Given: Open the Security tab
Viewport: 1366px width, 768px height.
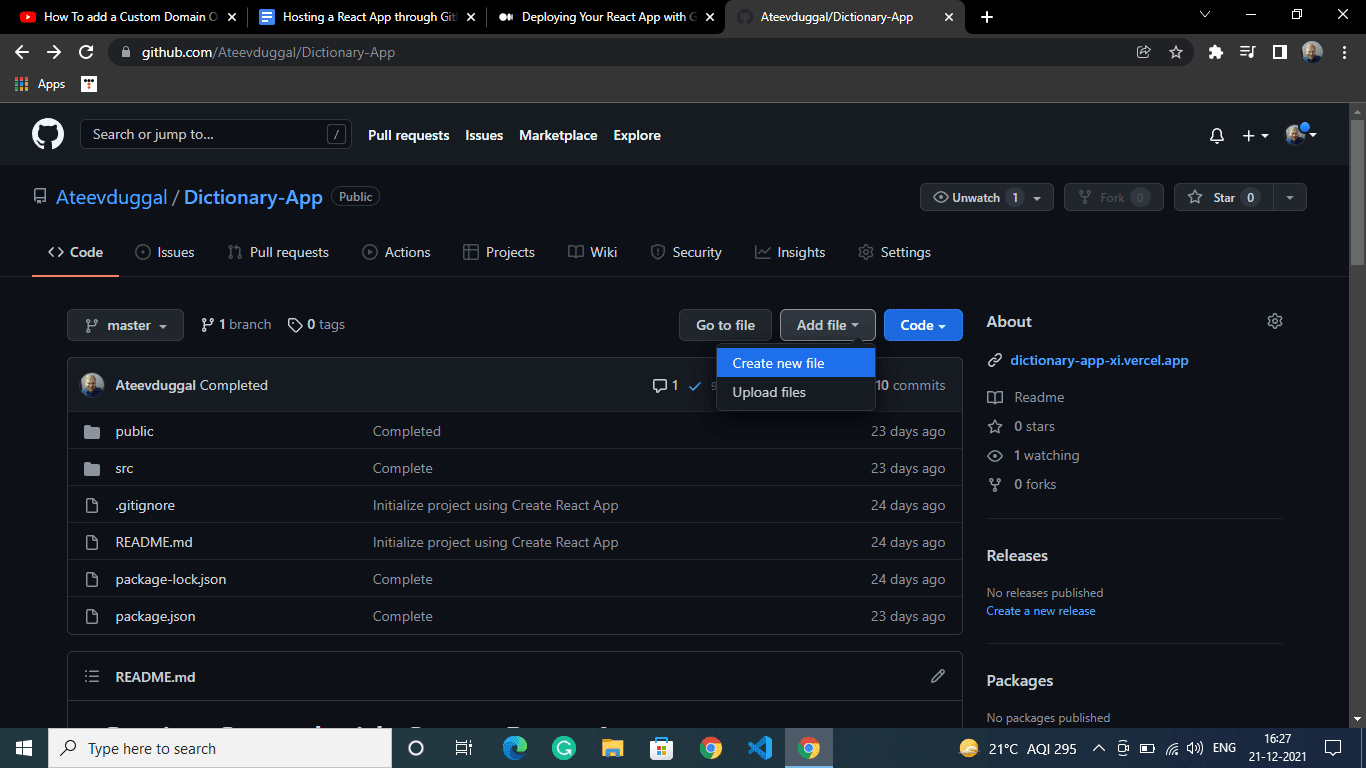Looking at the screenshot, I should (x=686, y=252).
